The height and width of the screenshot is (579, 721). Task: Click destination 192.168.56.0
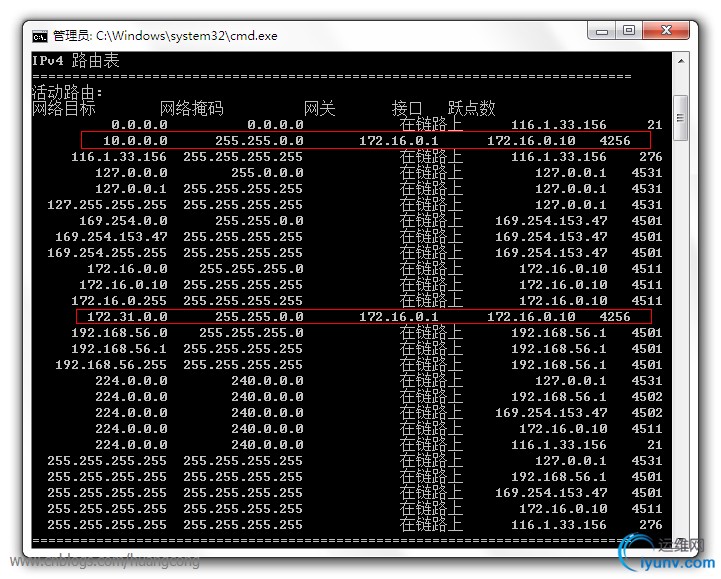[x=119, y=333]
